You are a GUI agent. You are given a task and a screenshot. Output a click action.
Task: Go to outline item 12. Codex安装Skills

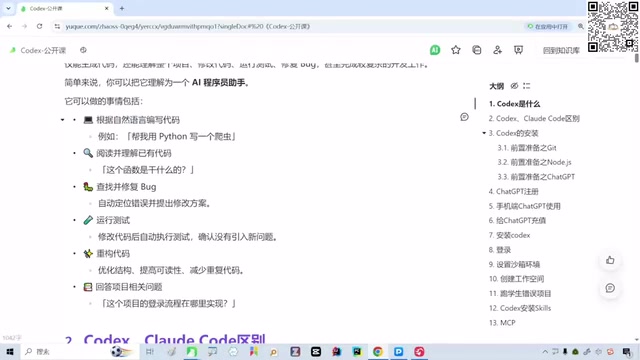tap(520, 308)
